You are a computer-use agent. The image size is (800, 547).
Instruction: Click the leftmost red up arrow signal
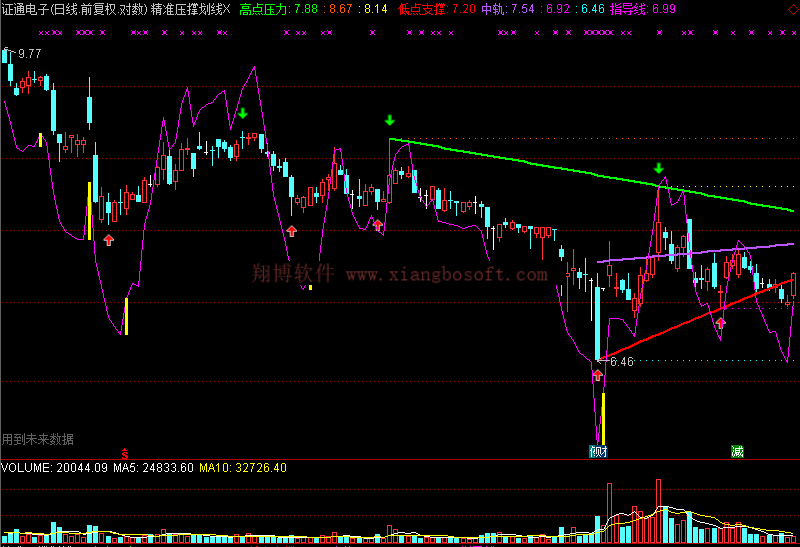coord(108,239)
